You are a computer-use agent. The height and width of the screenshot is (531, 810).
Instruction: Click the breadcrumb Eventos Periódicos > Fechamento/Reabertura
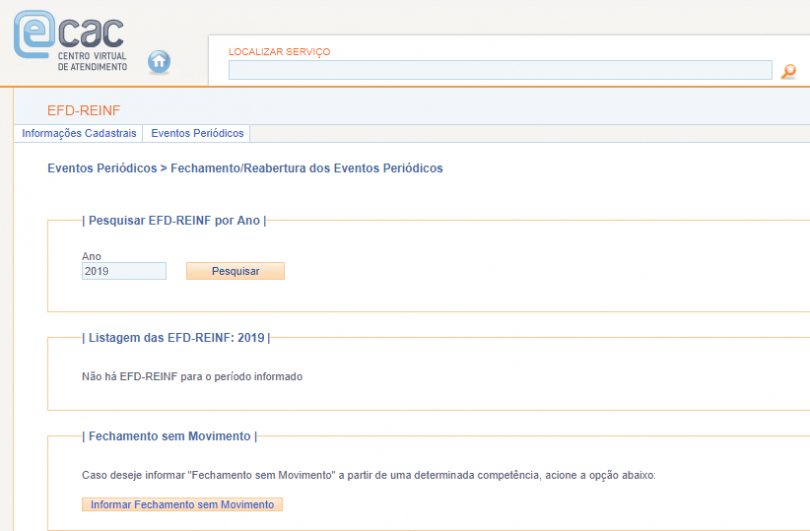[245, 168]
